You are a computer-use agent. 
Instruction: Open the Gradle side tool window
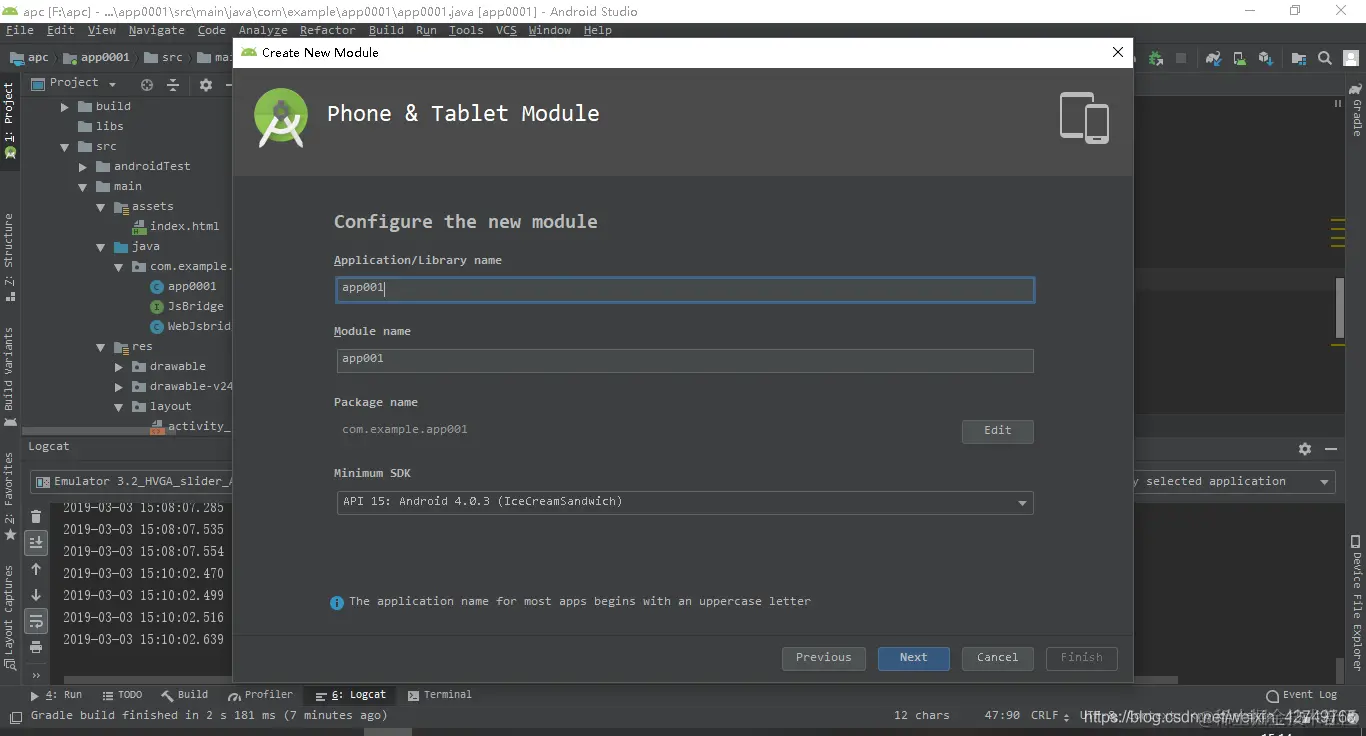[x=1356, y=110]
